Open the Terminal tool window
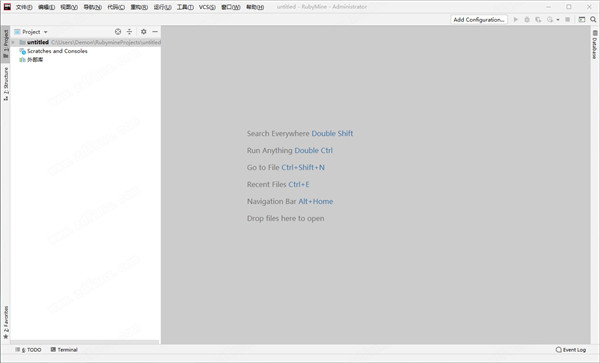This screenshot has height=363, width=600. pos(64,350)
